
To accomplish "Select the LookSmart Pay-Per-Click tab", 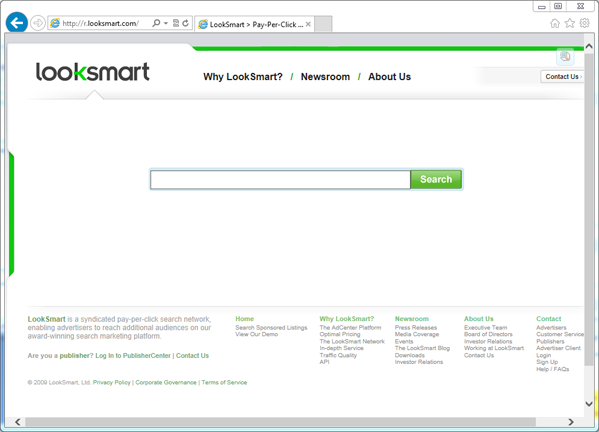I will (x=251, y=24).
